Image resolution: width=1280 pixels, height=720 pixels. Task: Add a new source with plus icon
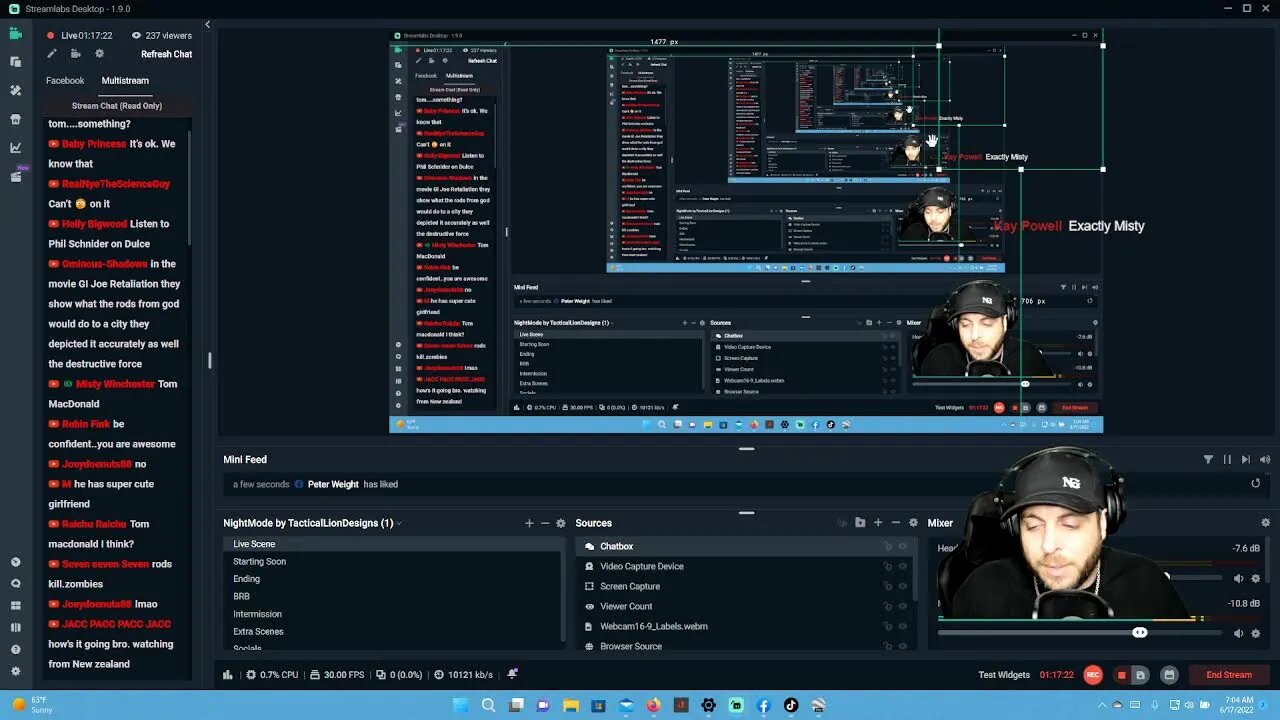tap(878, 523)
